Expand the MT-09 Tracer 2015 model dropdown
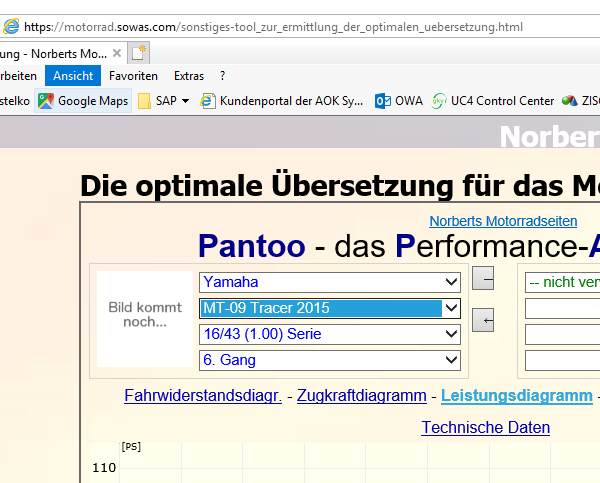This screenshot has width=600, height=483. [330, 308]
